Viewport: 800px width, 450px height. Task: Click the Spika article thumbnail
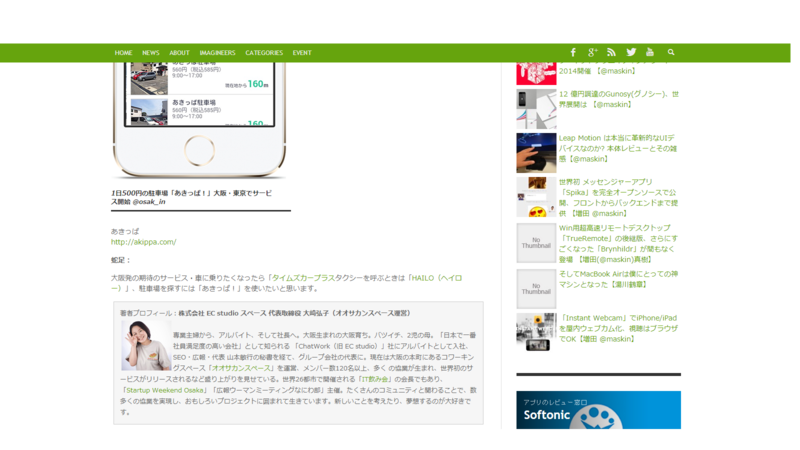(x=536, y=197)
